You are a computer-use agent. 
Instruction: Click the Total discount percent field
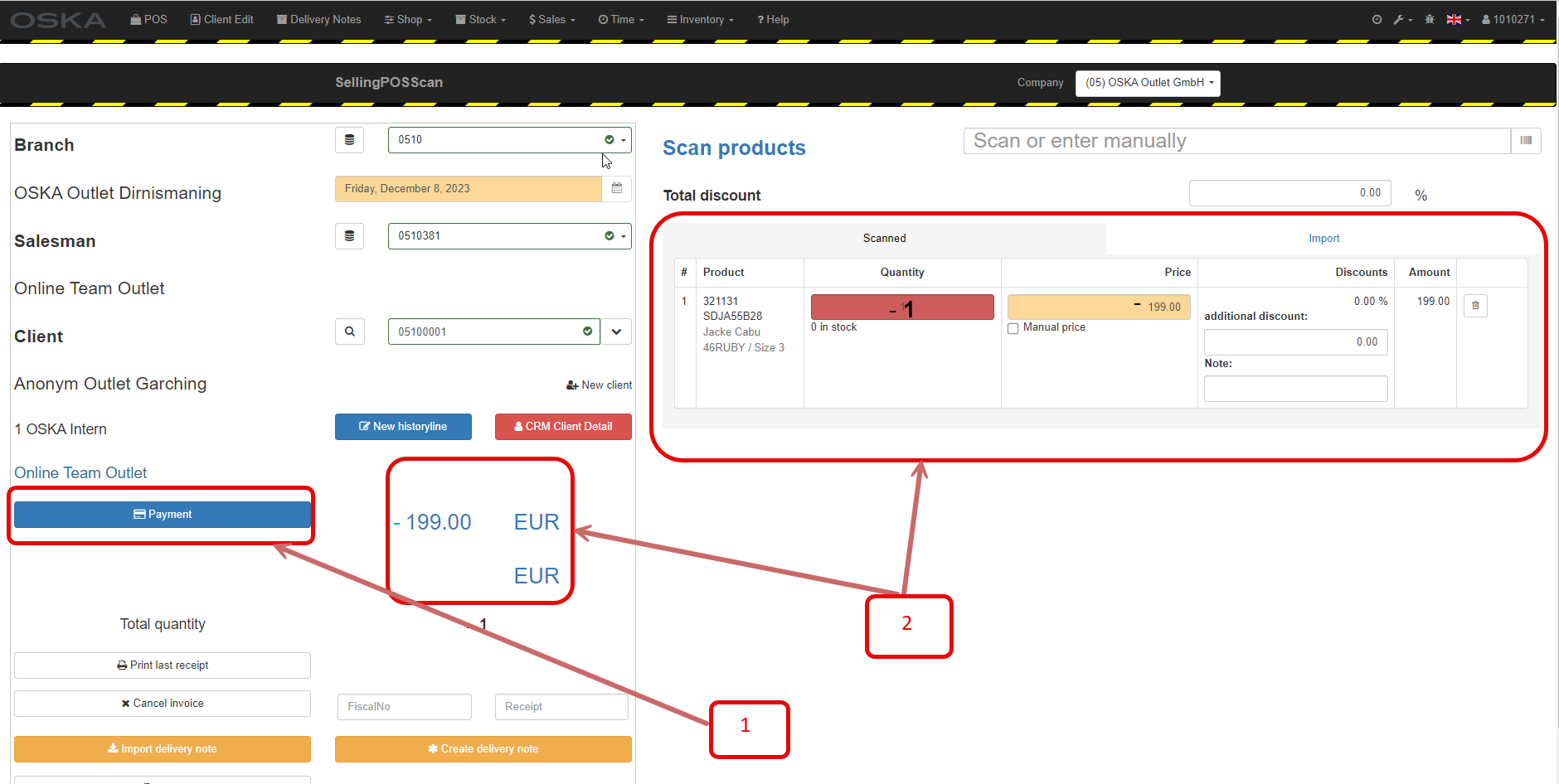coord(1290,193)
